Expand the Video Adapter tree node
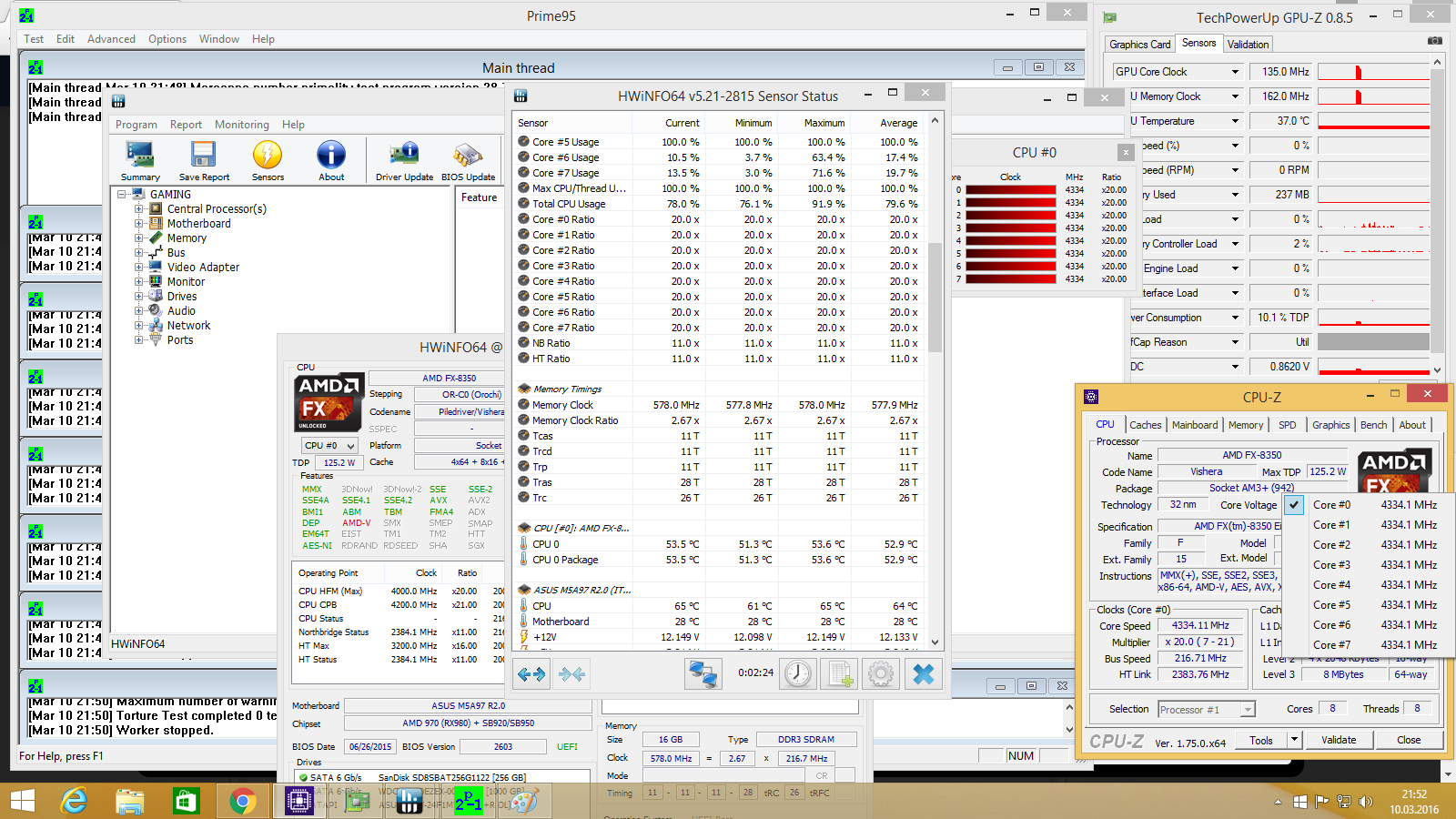This screenshot has width=1456, height=819. (x=138, y=267)
